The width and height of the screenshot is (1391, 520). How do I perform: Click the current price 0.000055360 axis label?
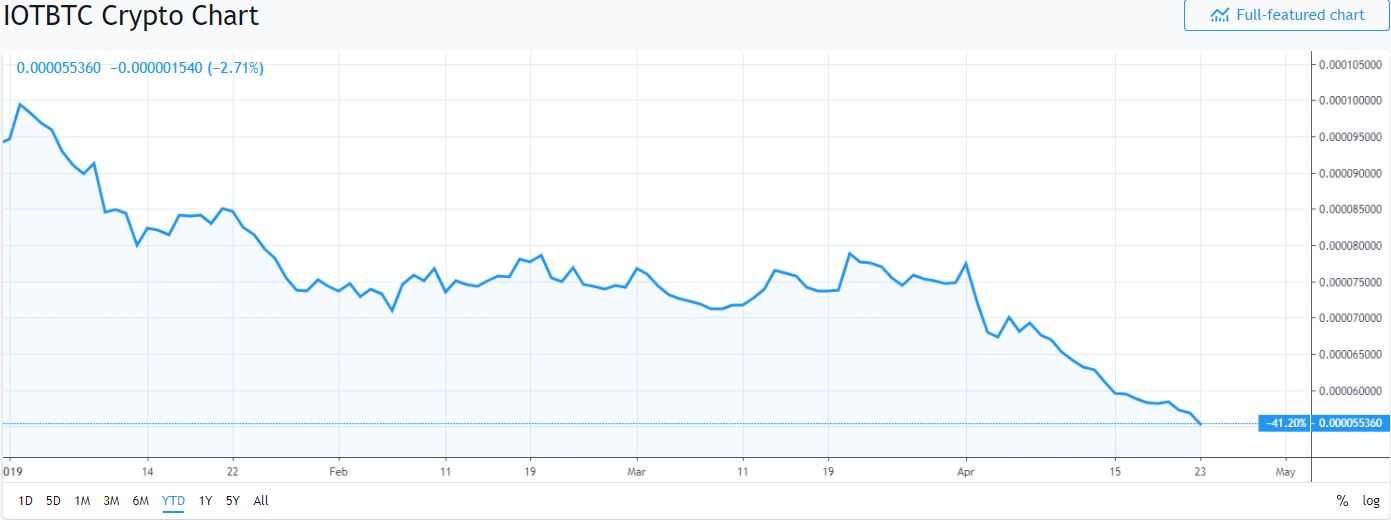[x=1350, y=424]
